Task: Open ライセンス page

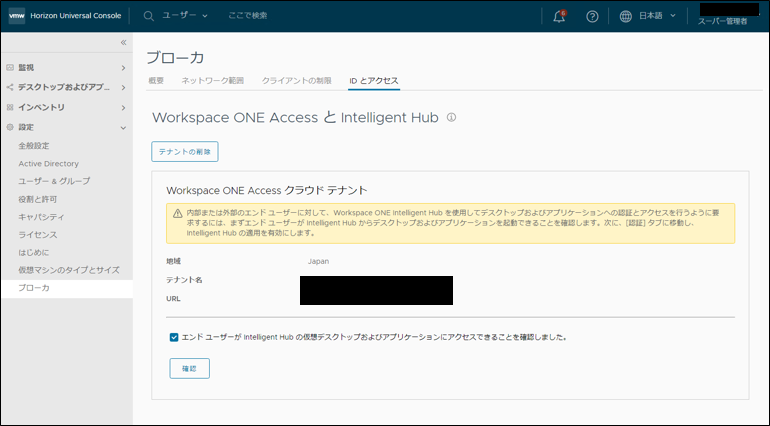Action: pos(38,235)
